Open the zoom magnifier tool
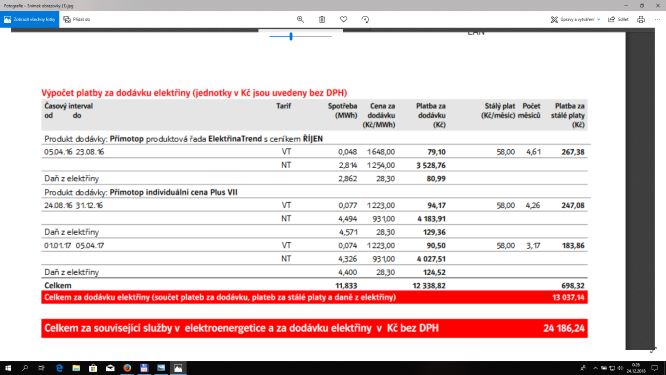This screenshot has width=666, height=375. point(300,20)
